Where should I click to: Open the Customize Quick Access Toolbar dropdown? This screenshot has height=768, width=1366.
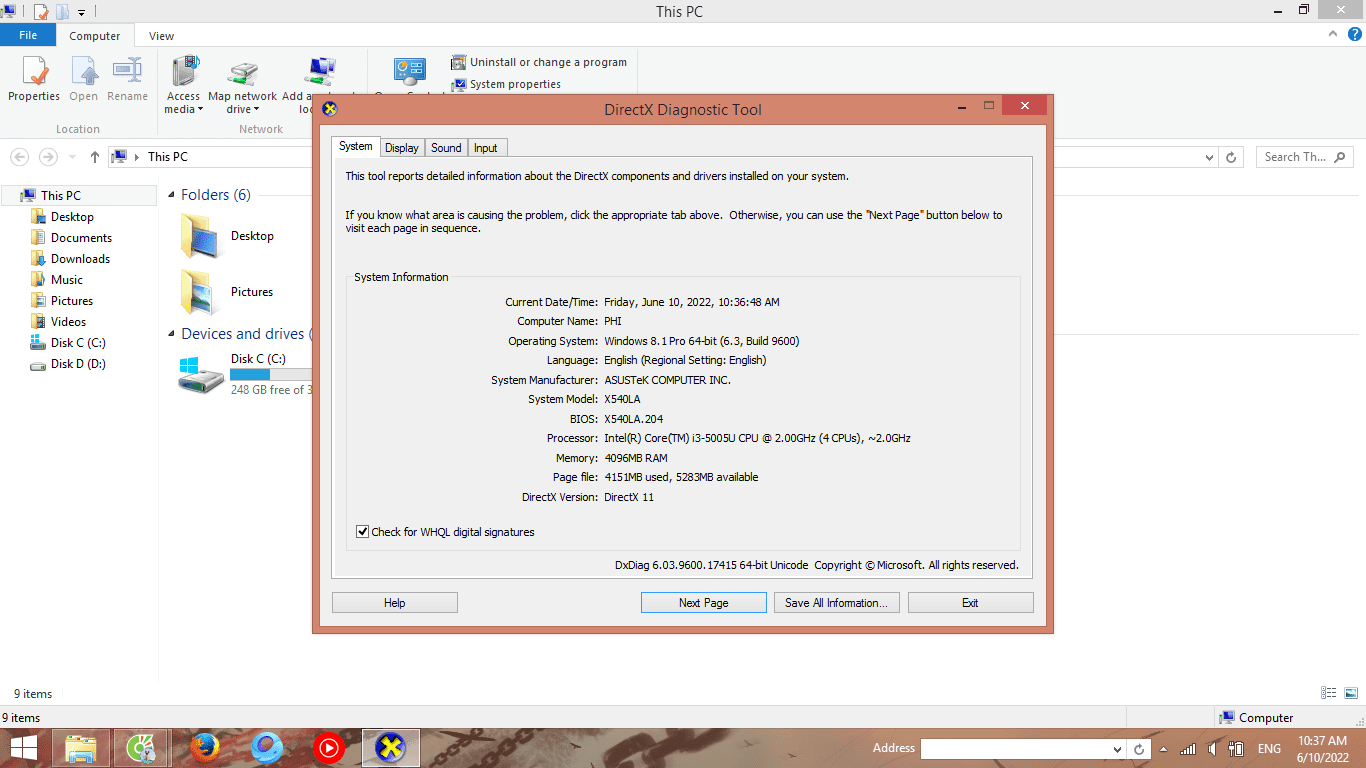click(81, 12)
